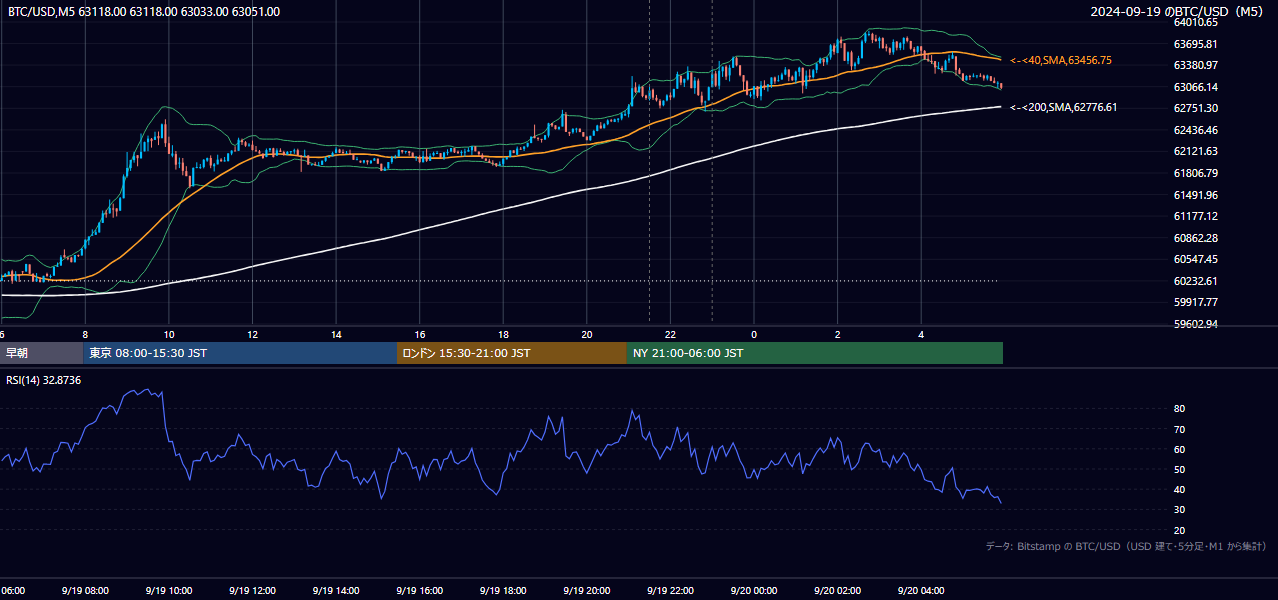The image size is (1278, 600).
Task: Click hour label 0 under price chart
Action: [x=754, y=335]
